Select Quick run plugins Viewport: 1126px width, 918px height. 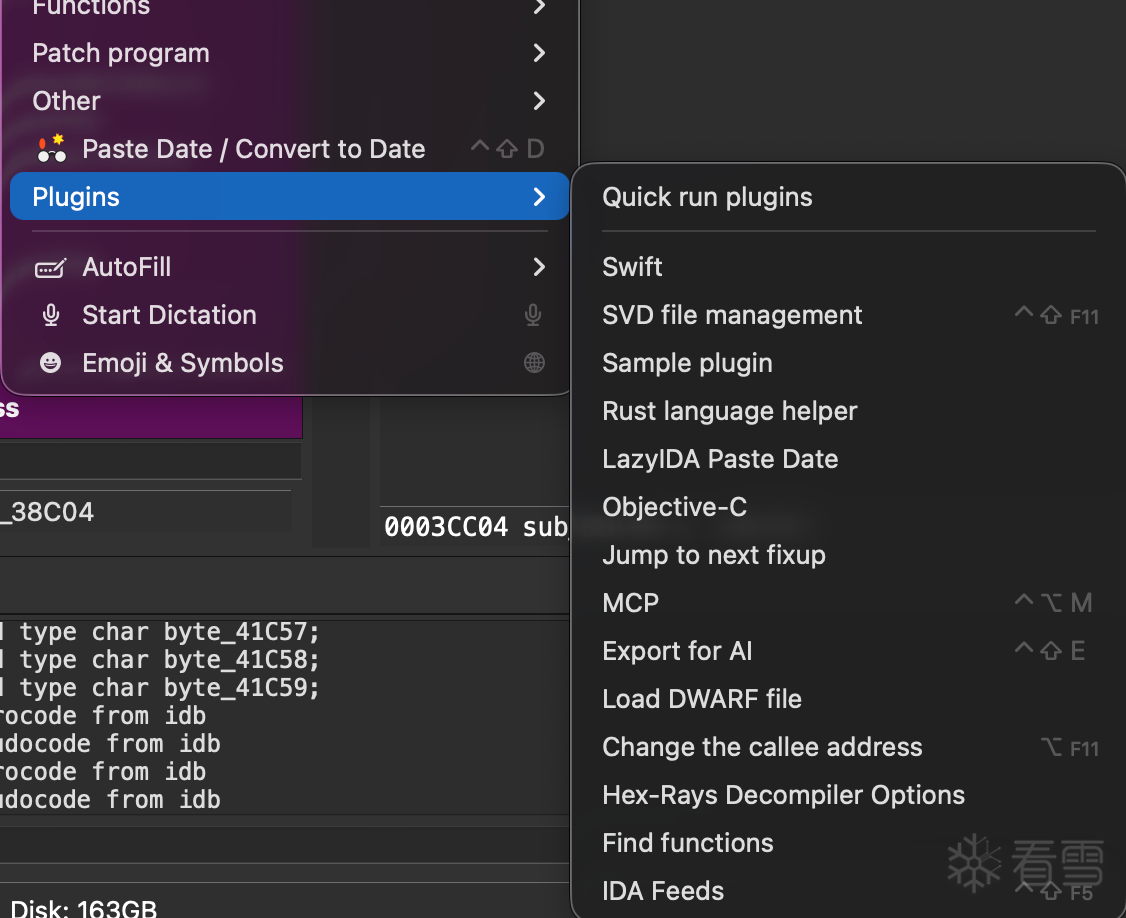click(707, 197)
